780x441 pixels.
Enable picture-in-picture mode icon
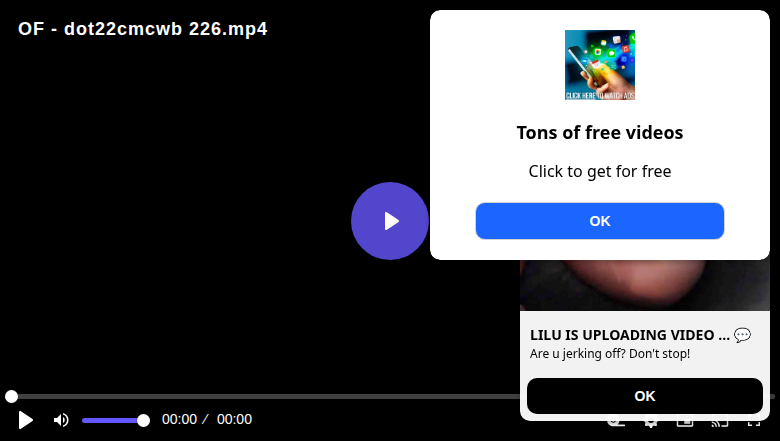coord(685,422)
